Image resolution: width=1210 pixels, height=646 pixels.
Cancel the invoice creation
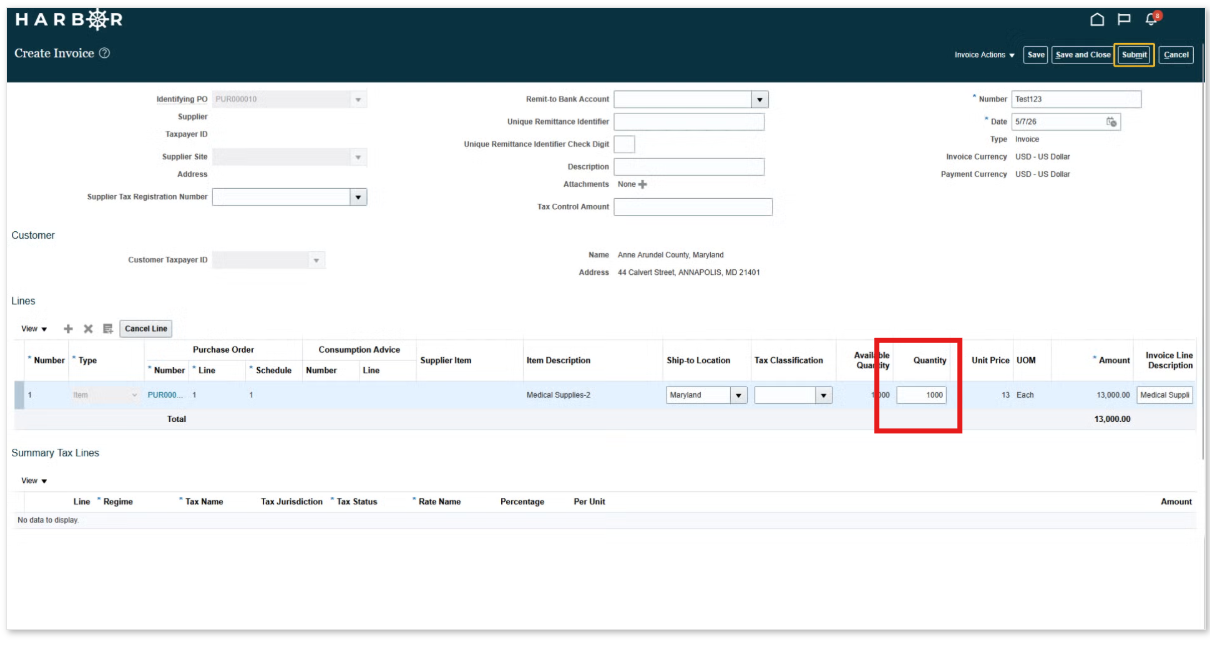[1176, 55]
